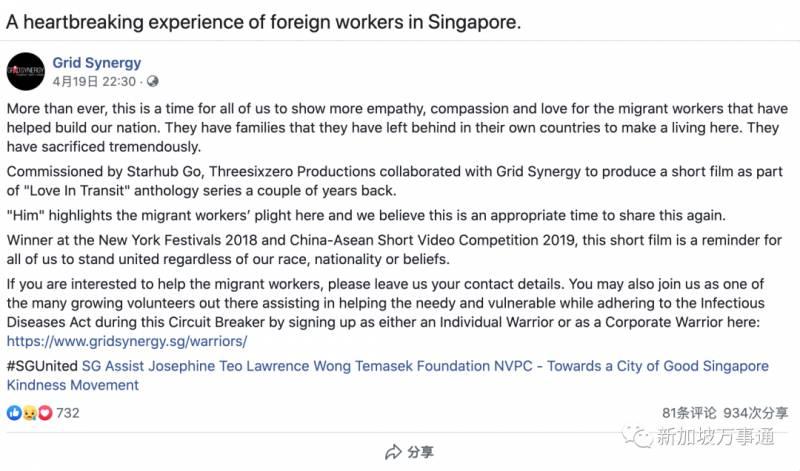Click the Grid Synergy profile picture
This screenshot has width=800, height=471.
[25, 71]
